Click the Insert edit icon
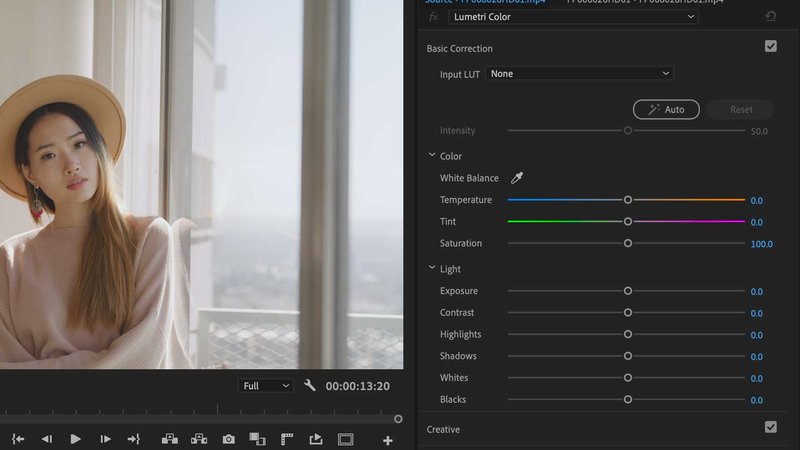 170,439
